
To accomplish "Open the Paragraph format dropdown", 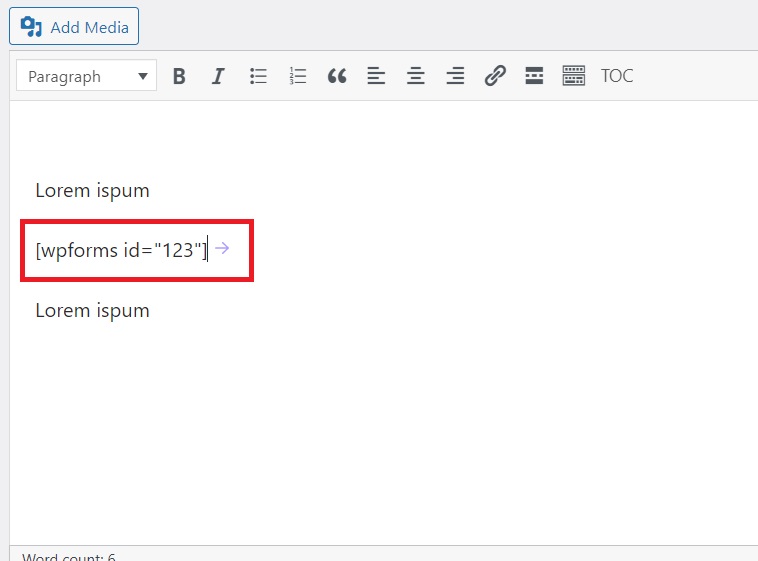I will click(87, 76).
